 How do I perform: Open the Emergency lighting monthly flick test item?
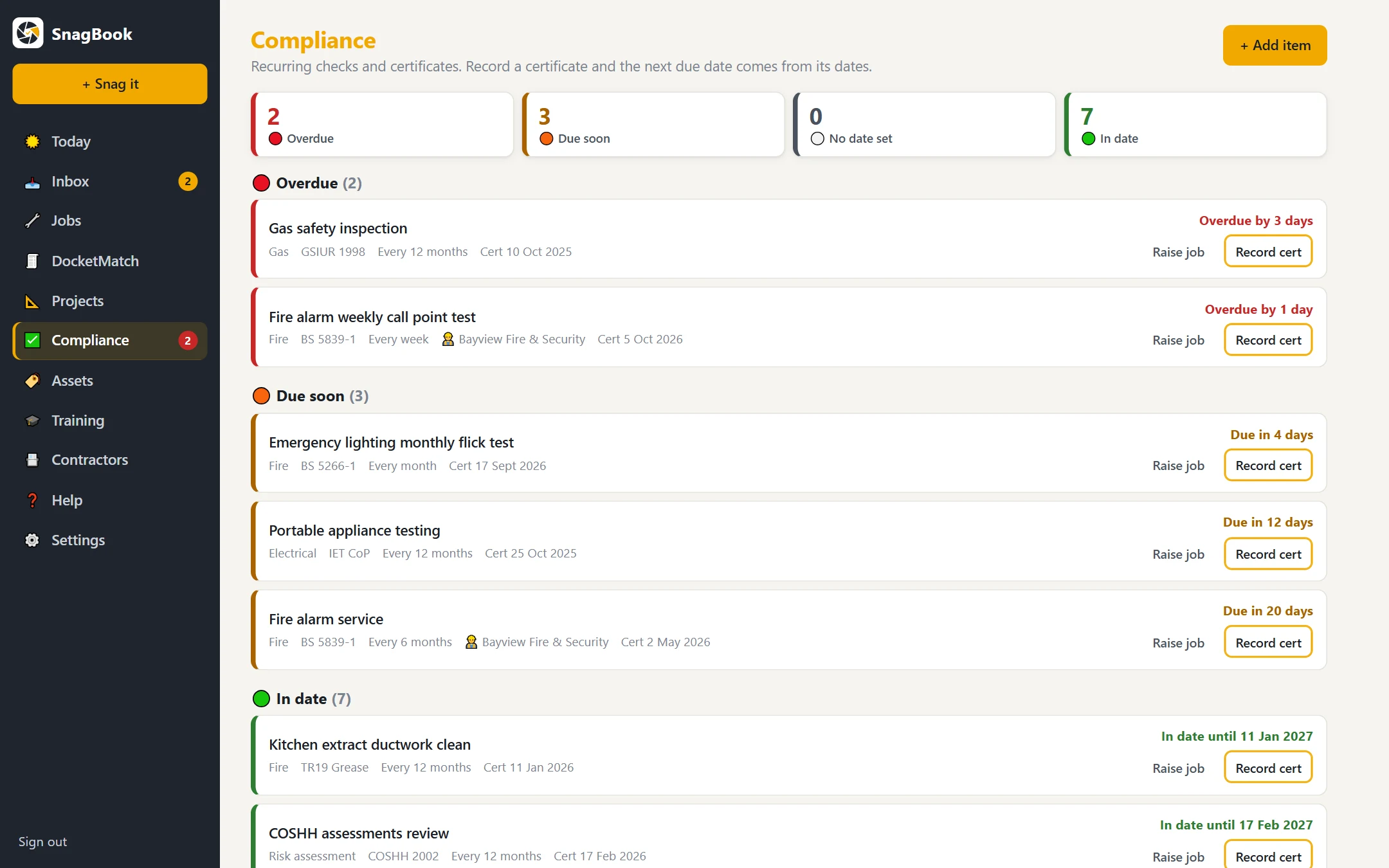pyautogui.click(x=788, y=453)
